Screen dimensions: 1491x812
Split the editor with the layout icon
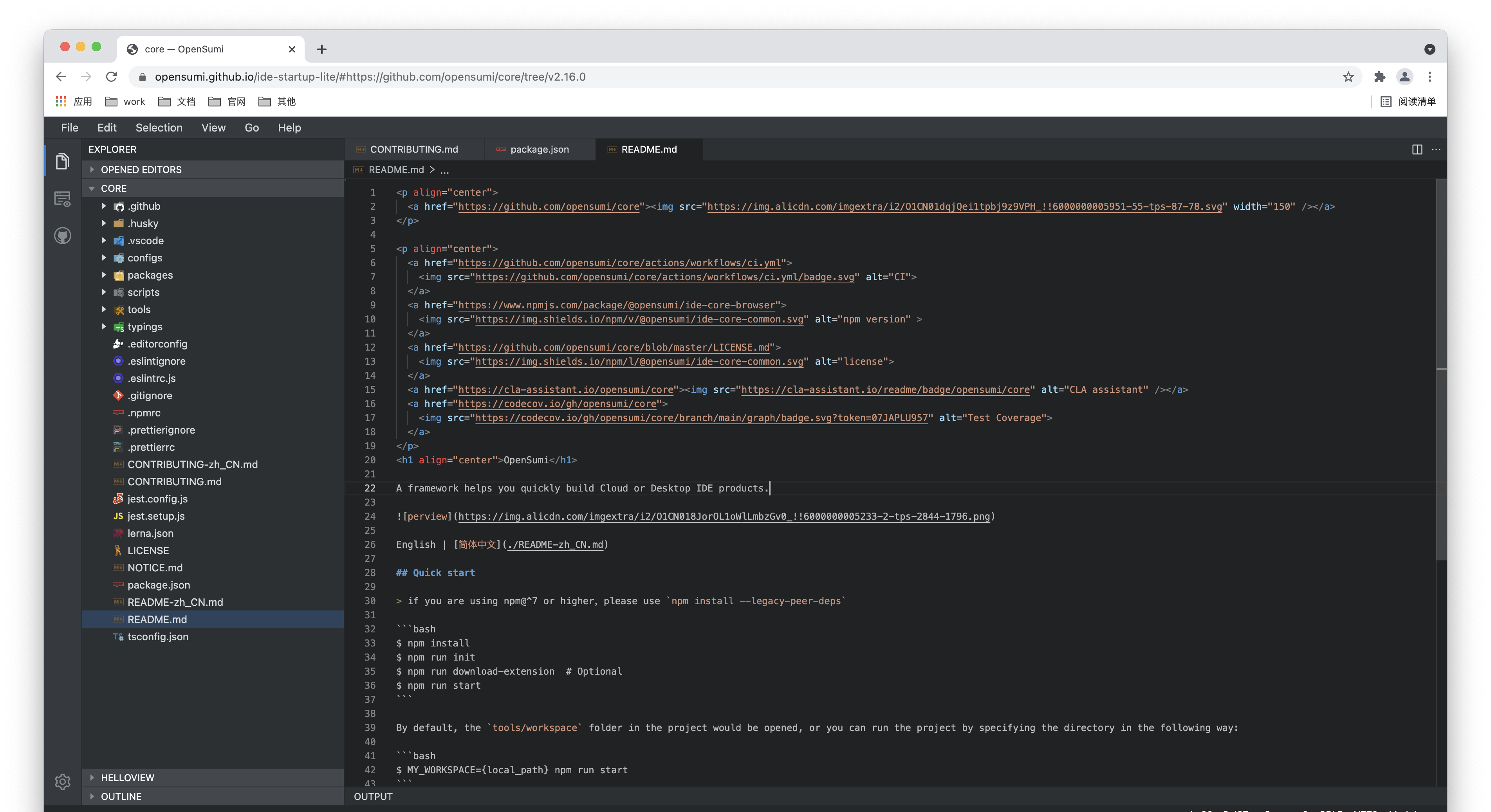click(1417, 149)
